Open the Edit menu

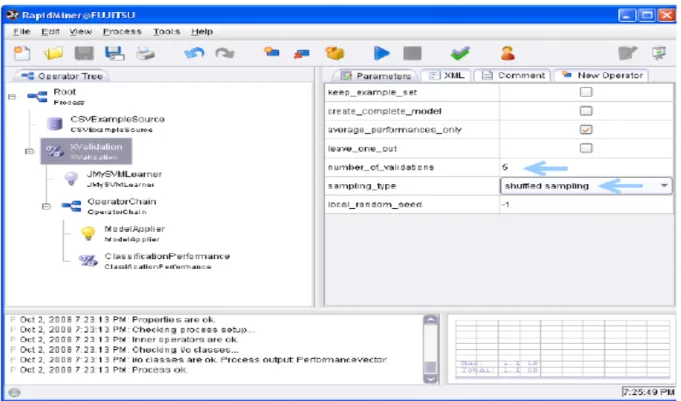tap(50, 31)
